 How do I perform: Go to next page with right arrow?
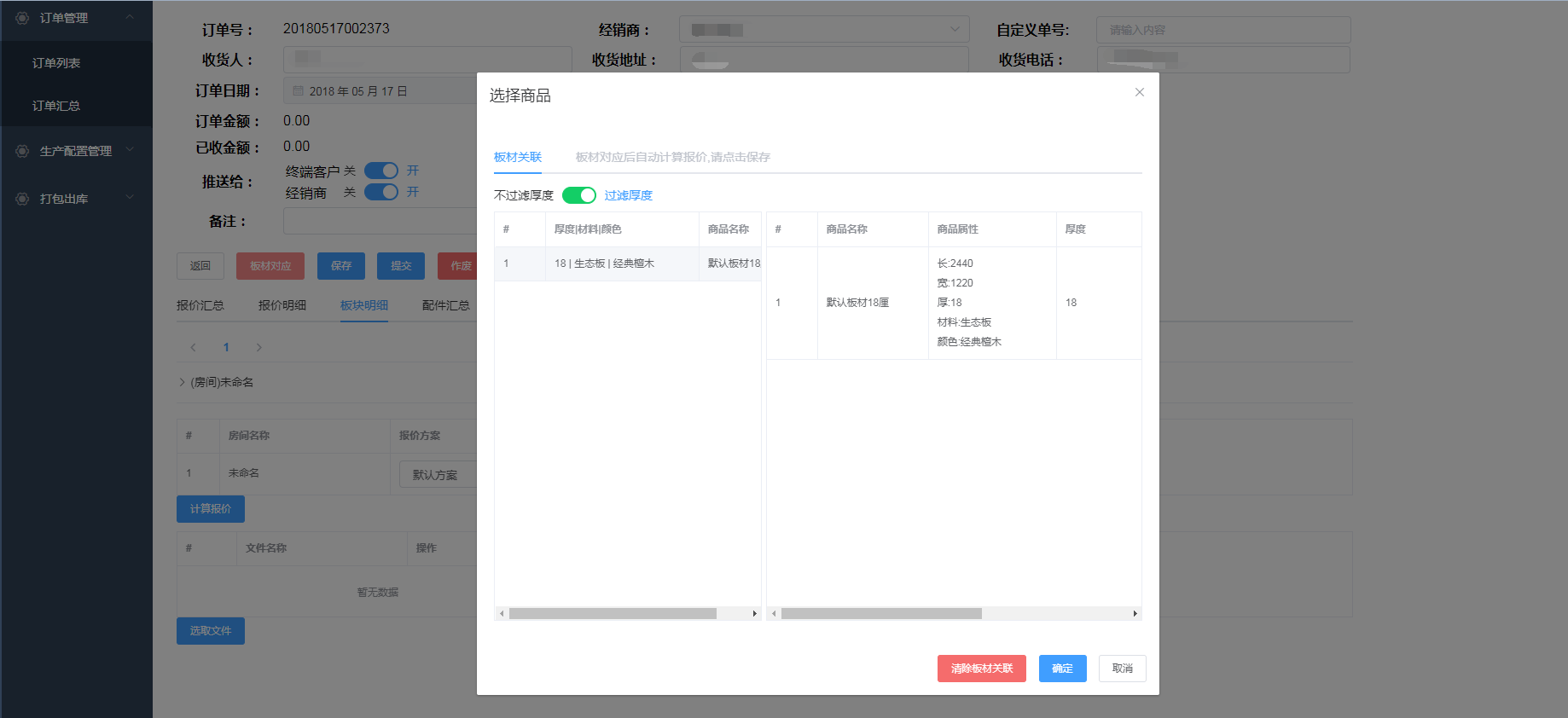click(x=258, y=347)
